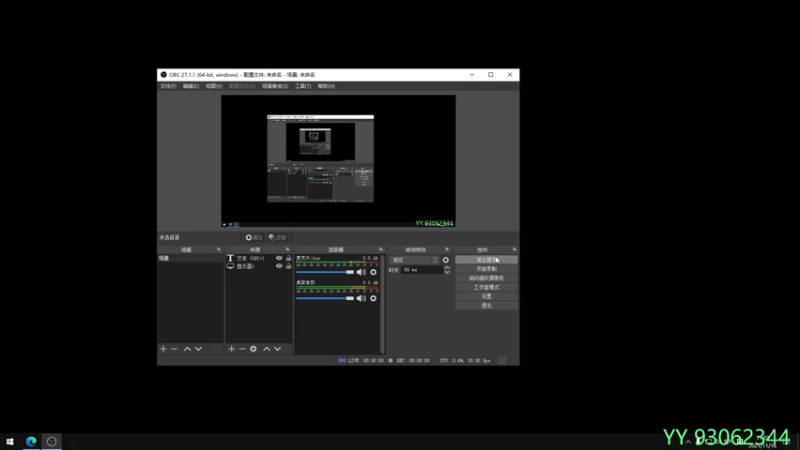Move source down in Sources panel
The image size is (800, 450).
(278, 349)
